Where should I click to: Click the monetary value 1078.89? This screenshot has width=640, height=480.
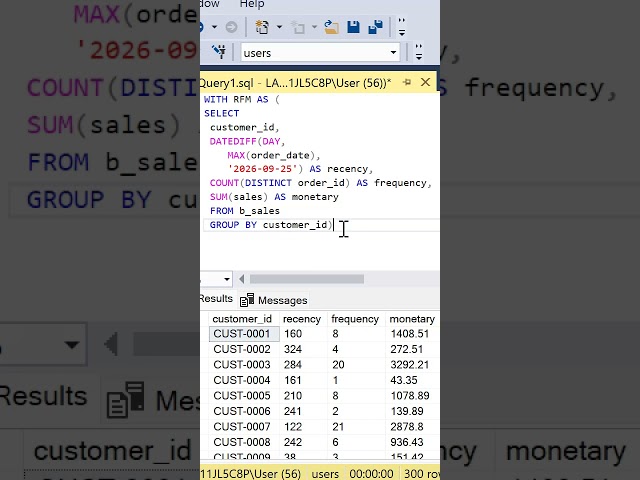tap(409, 396)
